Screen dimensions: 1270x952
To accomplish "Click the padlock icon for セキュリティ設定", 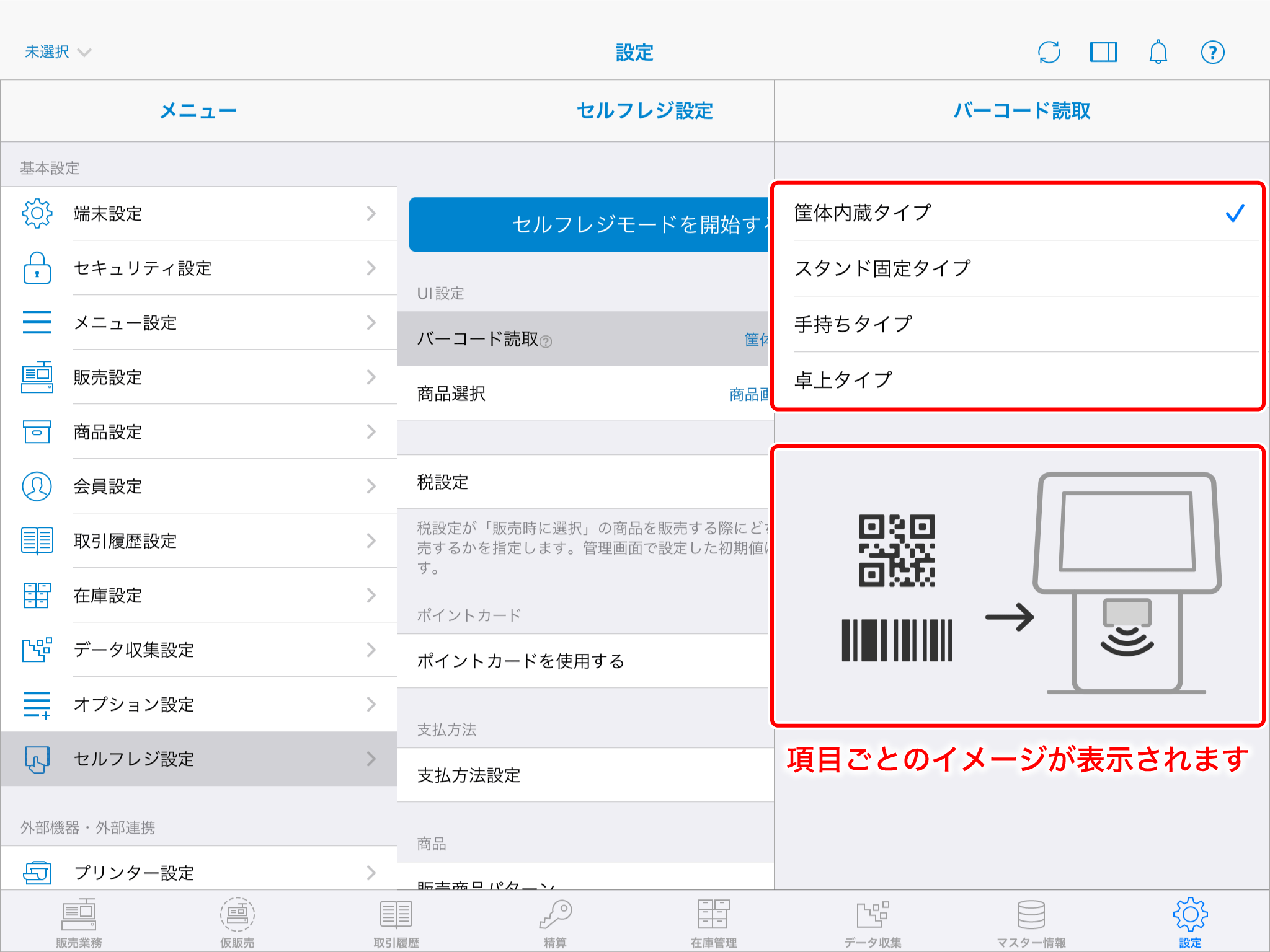I will point(37,268).
